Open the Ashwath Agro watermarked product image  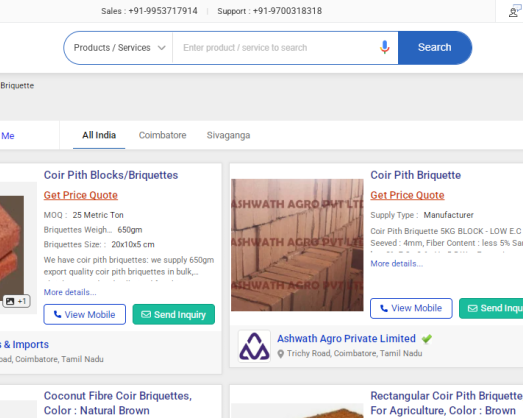click(x=297, y=245)
